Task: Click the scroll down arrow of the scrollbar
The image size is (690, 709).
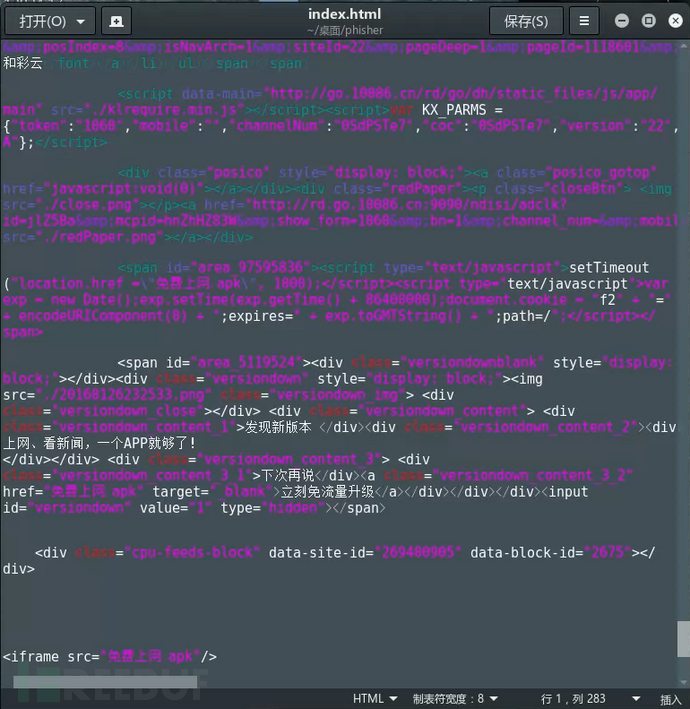Action: click(x=683, y=683)
